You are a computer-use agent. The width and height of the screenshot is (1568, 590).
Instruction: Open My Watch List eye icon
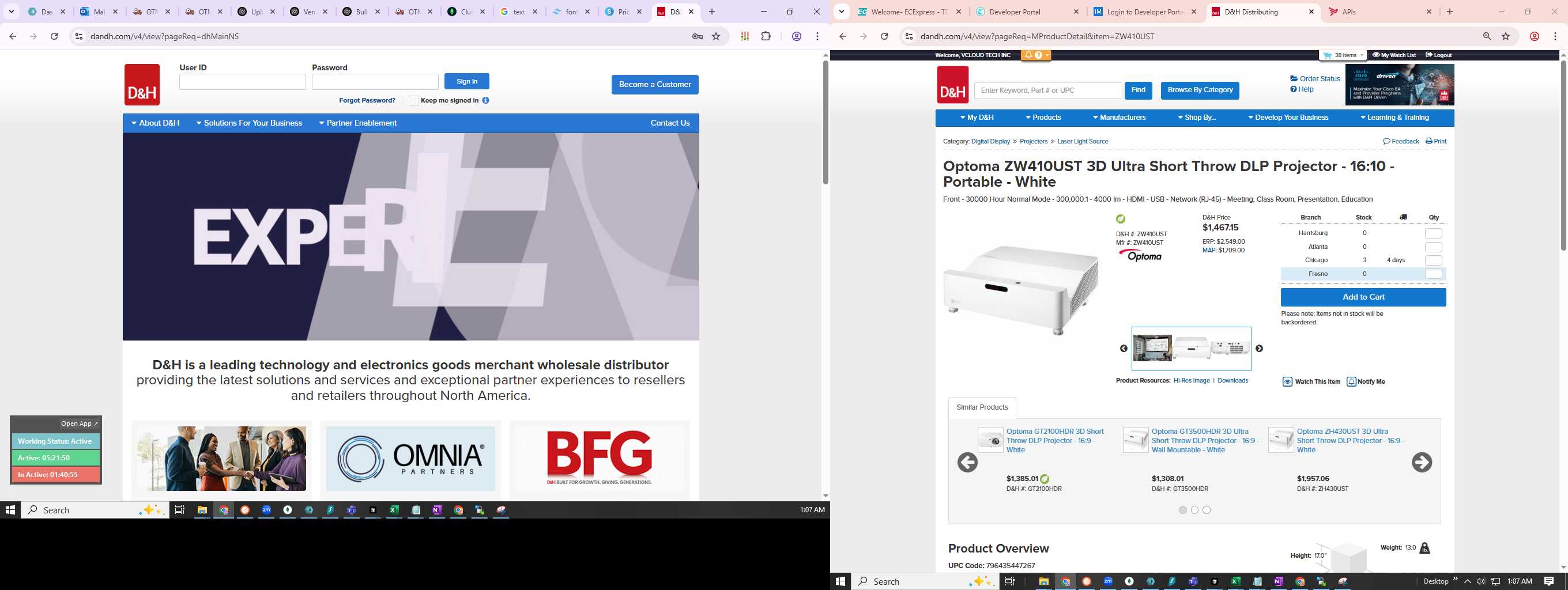[x=1375, y=55]
